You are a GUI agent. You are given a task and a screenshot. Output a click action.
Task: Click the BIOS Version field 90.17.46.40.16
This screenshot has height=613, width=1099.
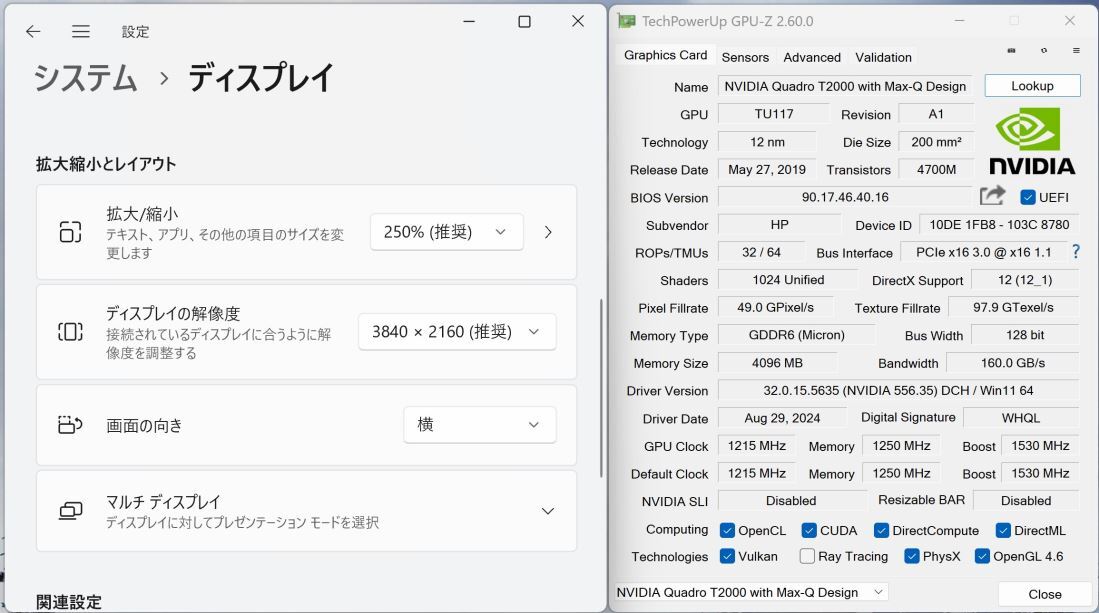[x=845, y=197]
